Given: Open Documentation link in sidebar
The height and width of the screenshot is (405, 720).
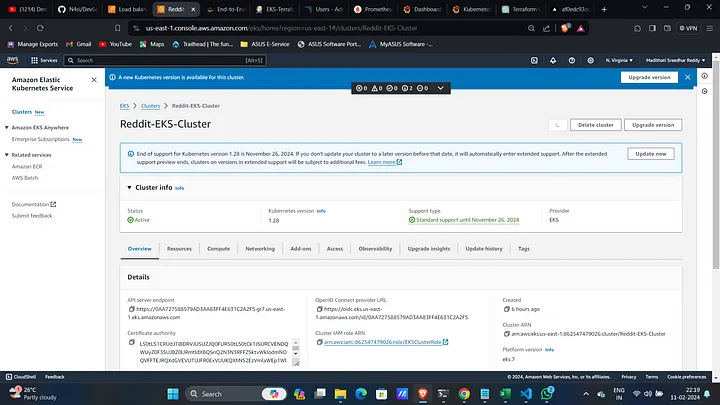Looking at the screenshot, I should 34,204.
